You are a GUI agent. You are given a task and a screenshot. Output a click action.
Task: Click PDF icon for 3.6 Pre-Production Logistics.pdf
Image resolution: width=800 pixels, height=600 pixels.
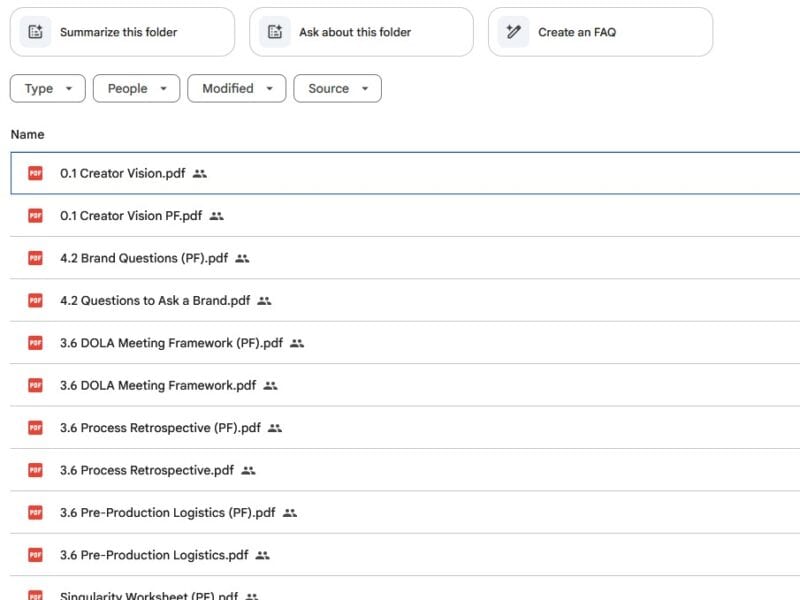click(x=36, y=555)
